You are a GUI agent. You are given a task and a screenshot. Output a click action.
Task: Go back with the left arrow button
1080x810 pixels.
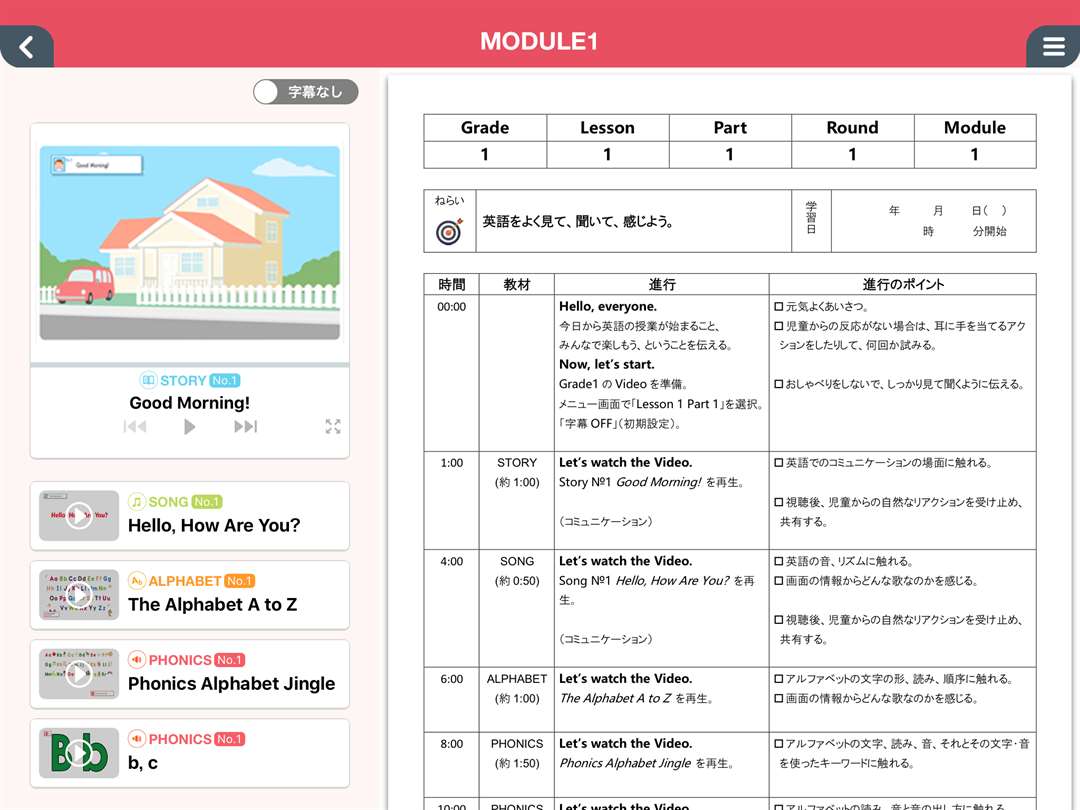(x=26, y=47)
